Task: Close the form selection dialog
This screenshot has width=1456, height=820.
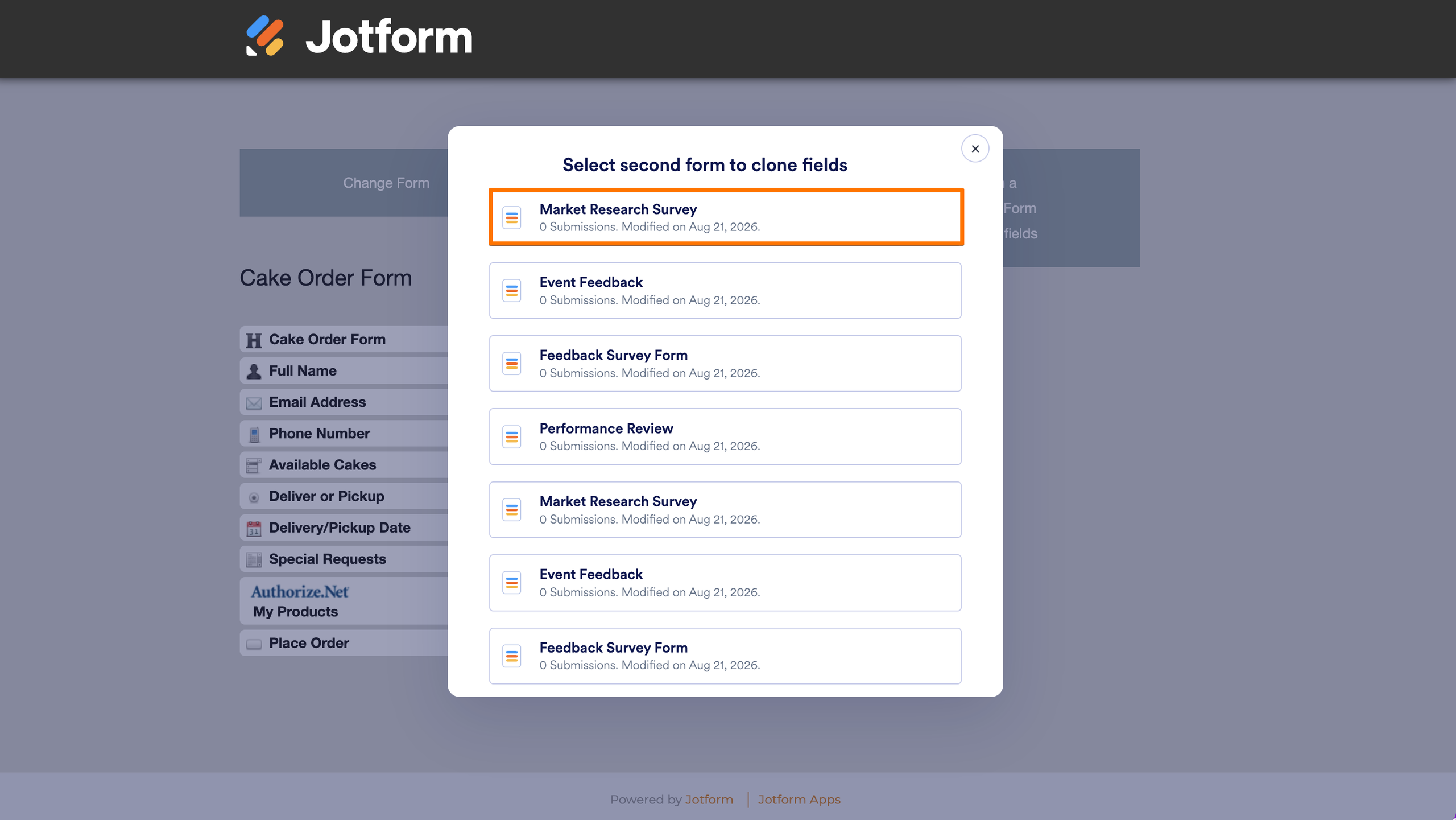Action: (x=975, y=149)
